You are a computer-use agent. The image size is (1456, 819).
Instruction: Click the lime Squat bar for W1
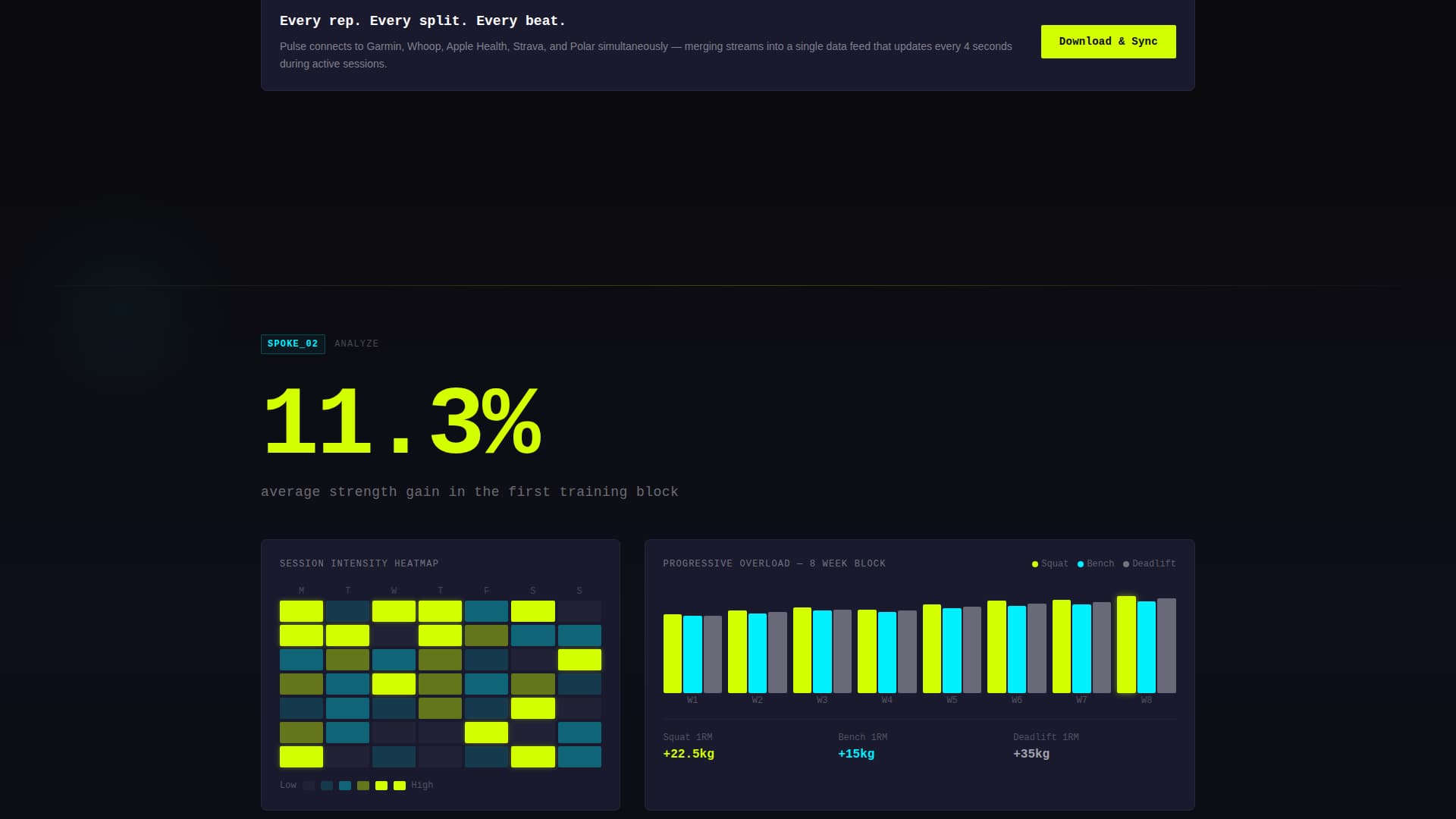[673, 654]
